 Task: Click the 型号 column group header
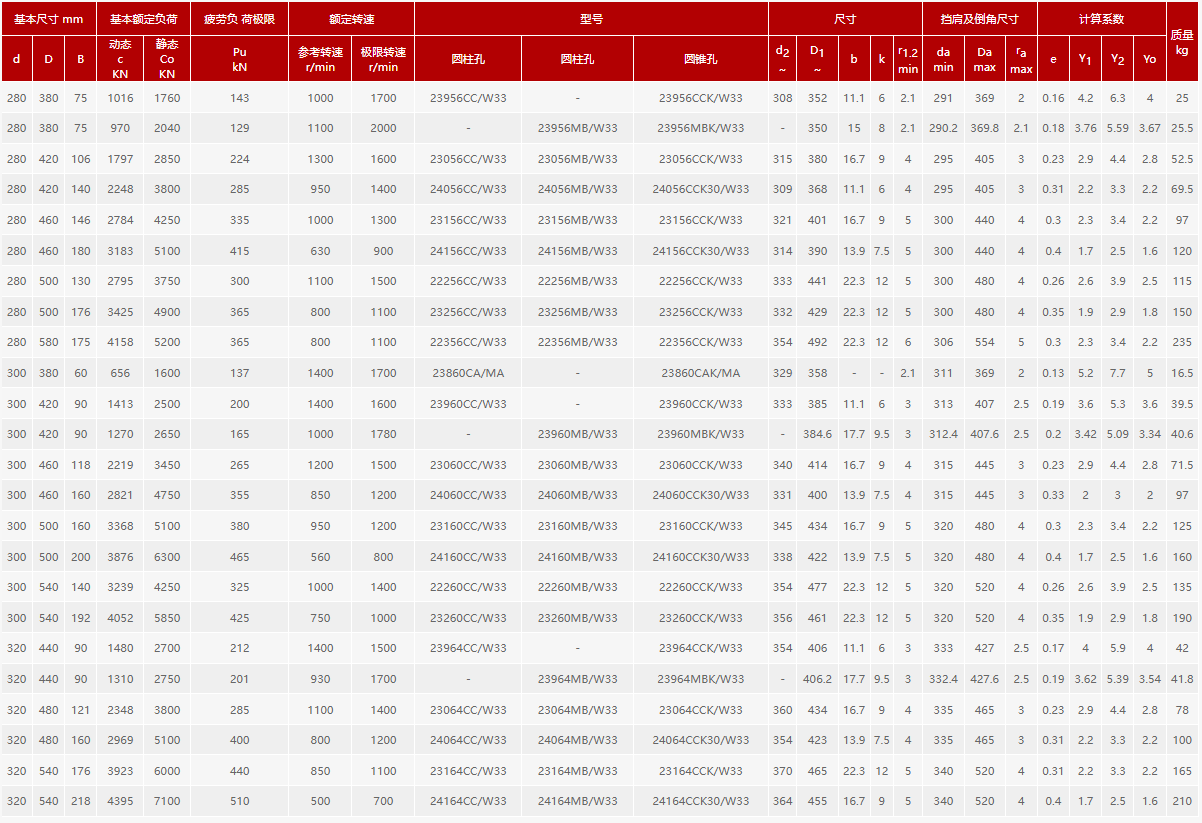[591, 19]
